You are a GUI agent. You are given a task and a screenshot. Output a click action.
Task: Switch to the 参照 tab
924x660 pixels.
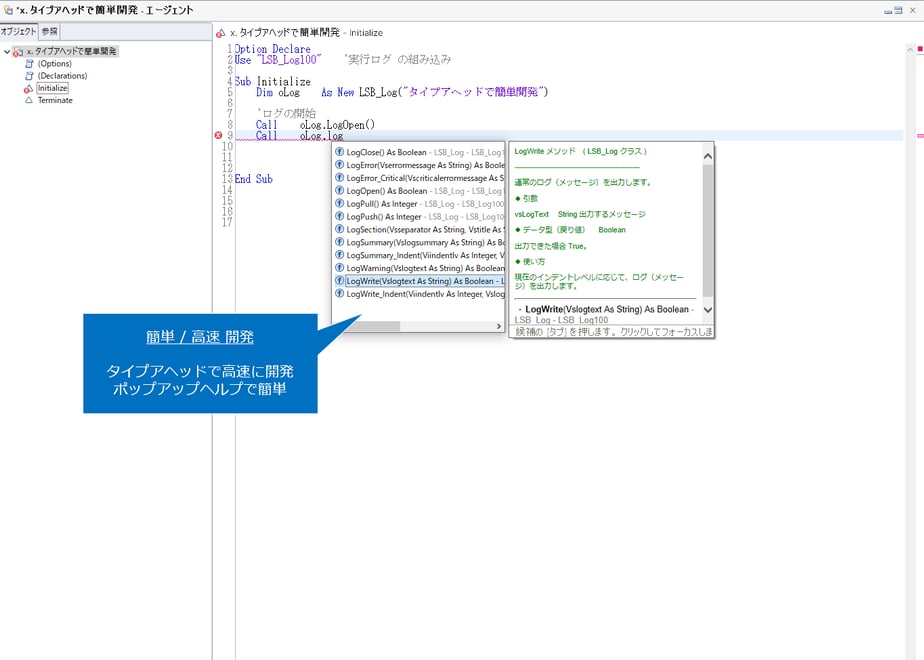click(50, 31)
